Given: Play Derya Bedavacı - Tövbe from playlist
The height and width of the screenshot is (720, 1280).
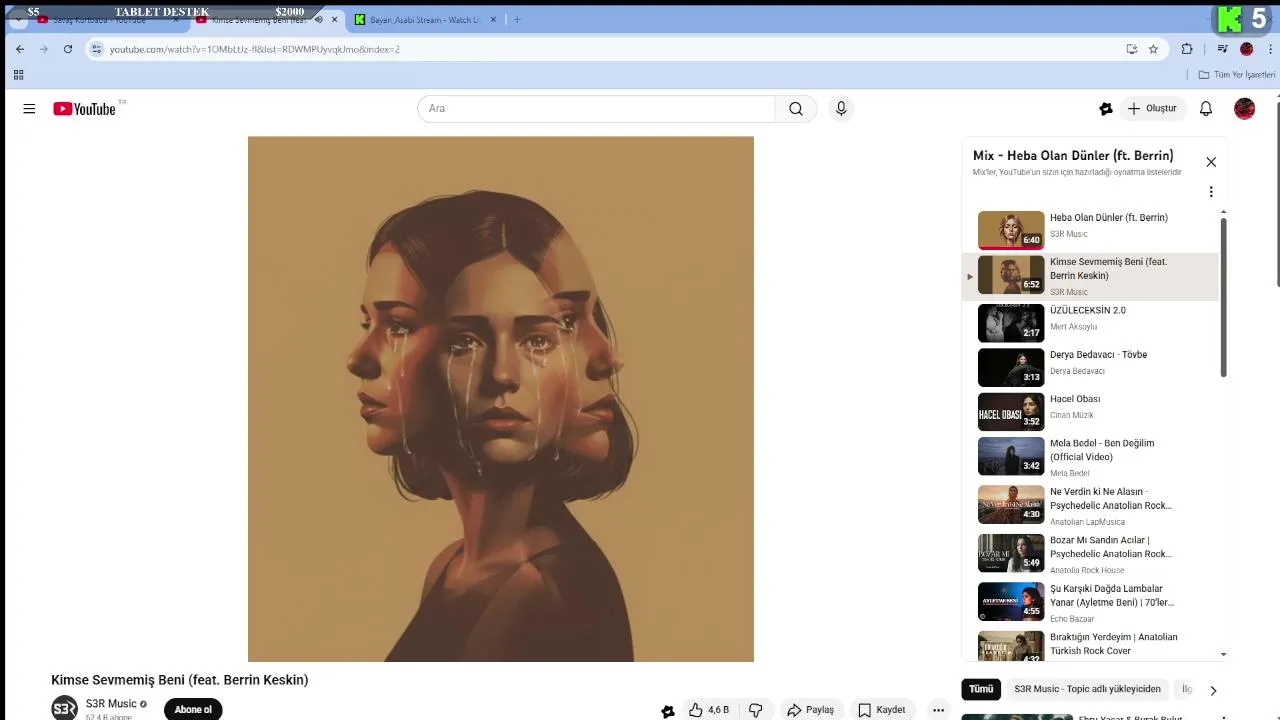Looking at the screenshot, I should click(x=1090, y=367).
